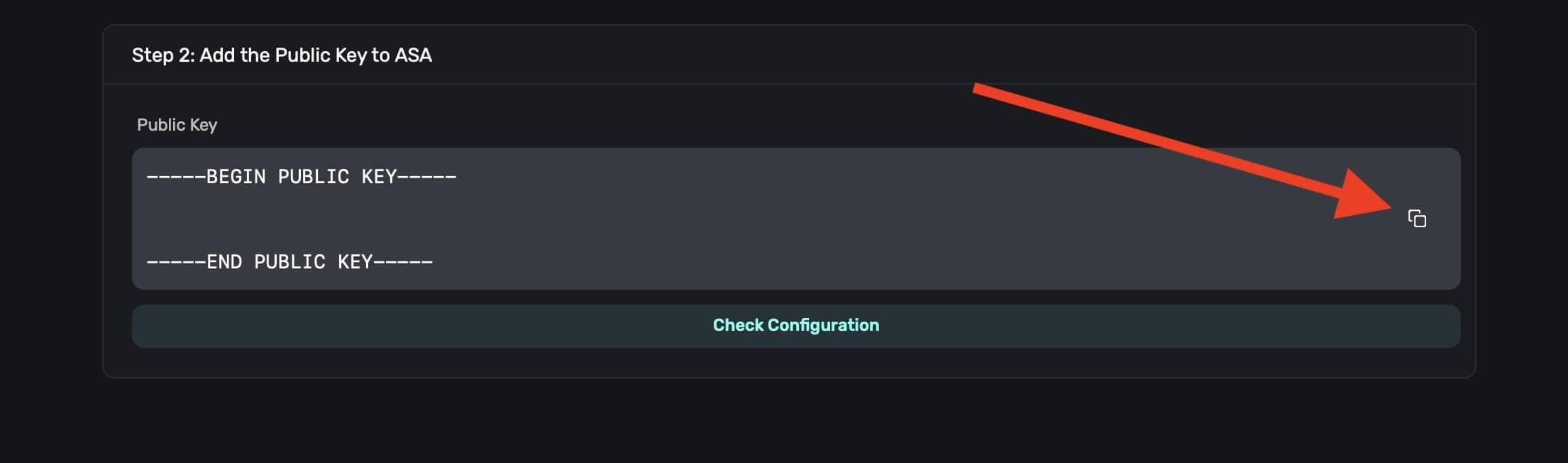Viewport: 1568px width, 463px height.
Task: Click the word ASA in the heading
Action: pyautogui.click(x=413, y=55)
